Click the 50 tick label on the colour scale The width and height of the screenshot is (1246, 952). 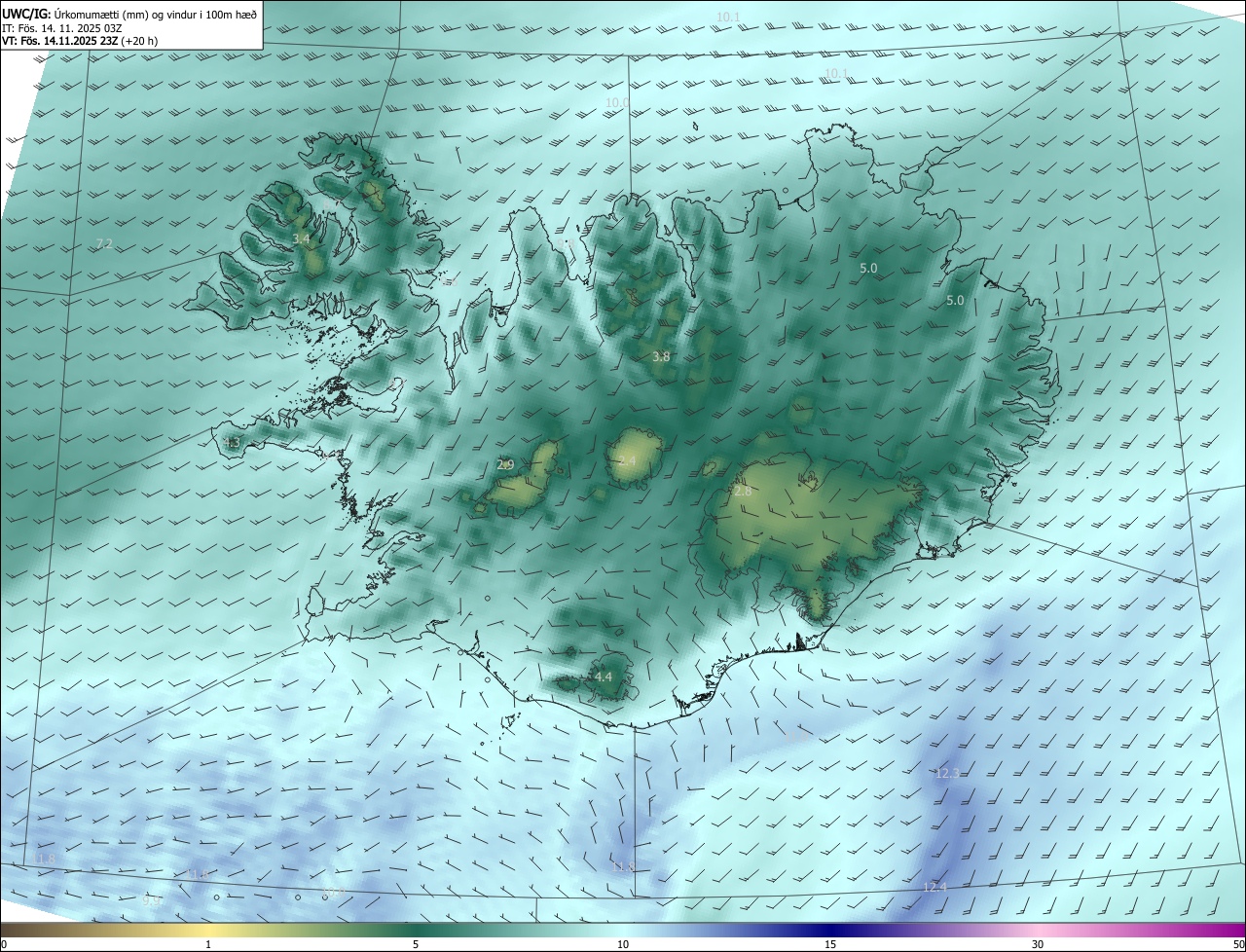pos(1238,944)
